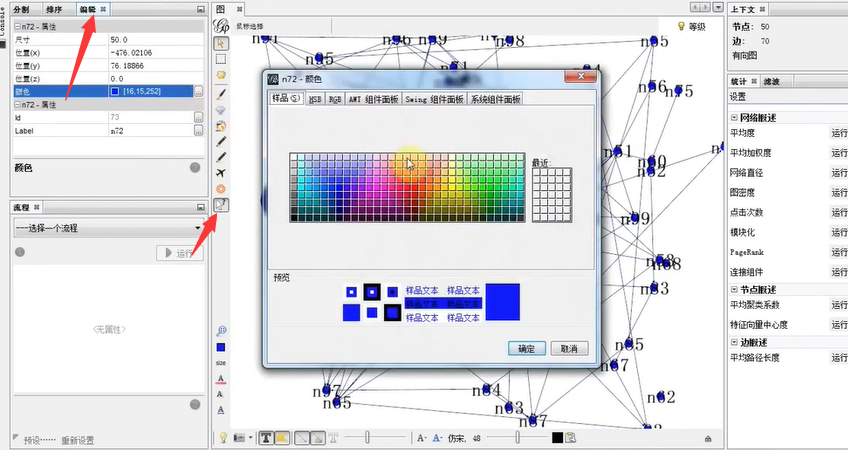Toggle the edge source-color button
The width and height of the screenshot is (848, 450).
click(x=303, y=438)
